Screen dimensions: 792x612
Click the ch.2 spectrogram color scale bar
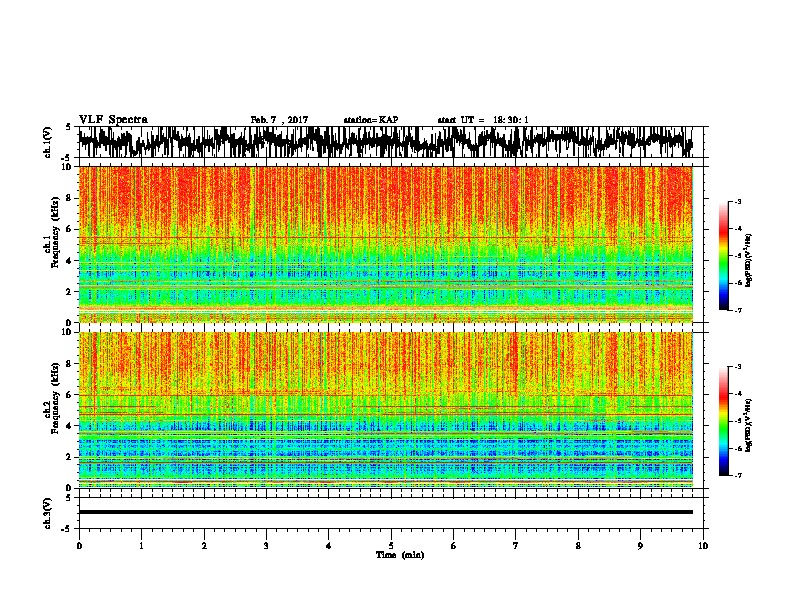(723, 421)
